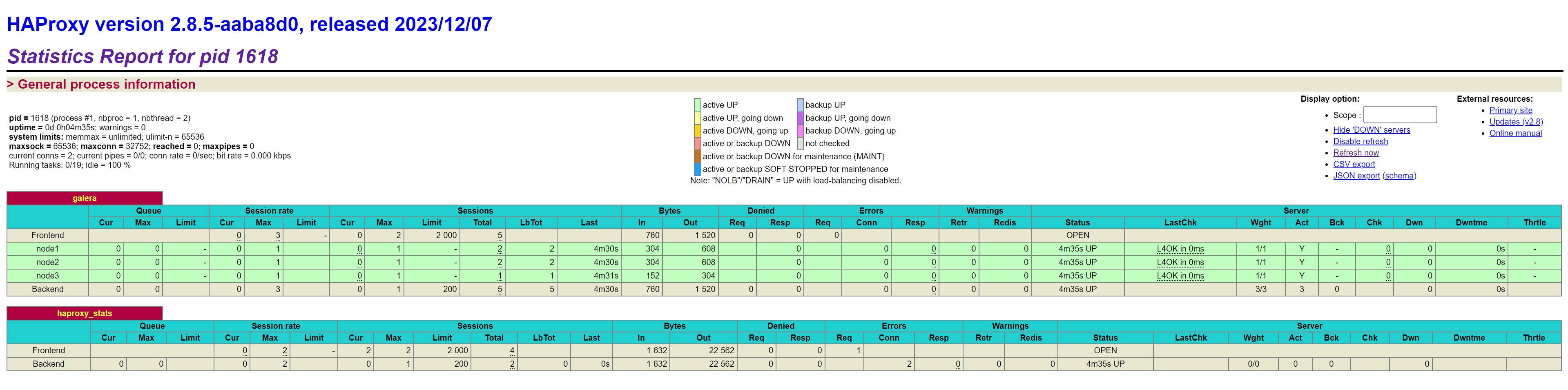Click the 'backup DOWN, going up' legend swatch
The height and width of the screenshot is (390, 1568).
[801, 131]
